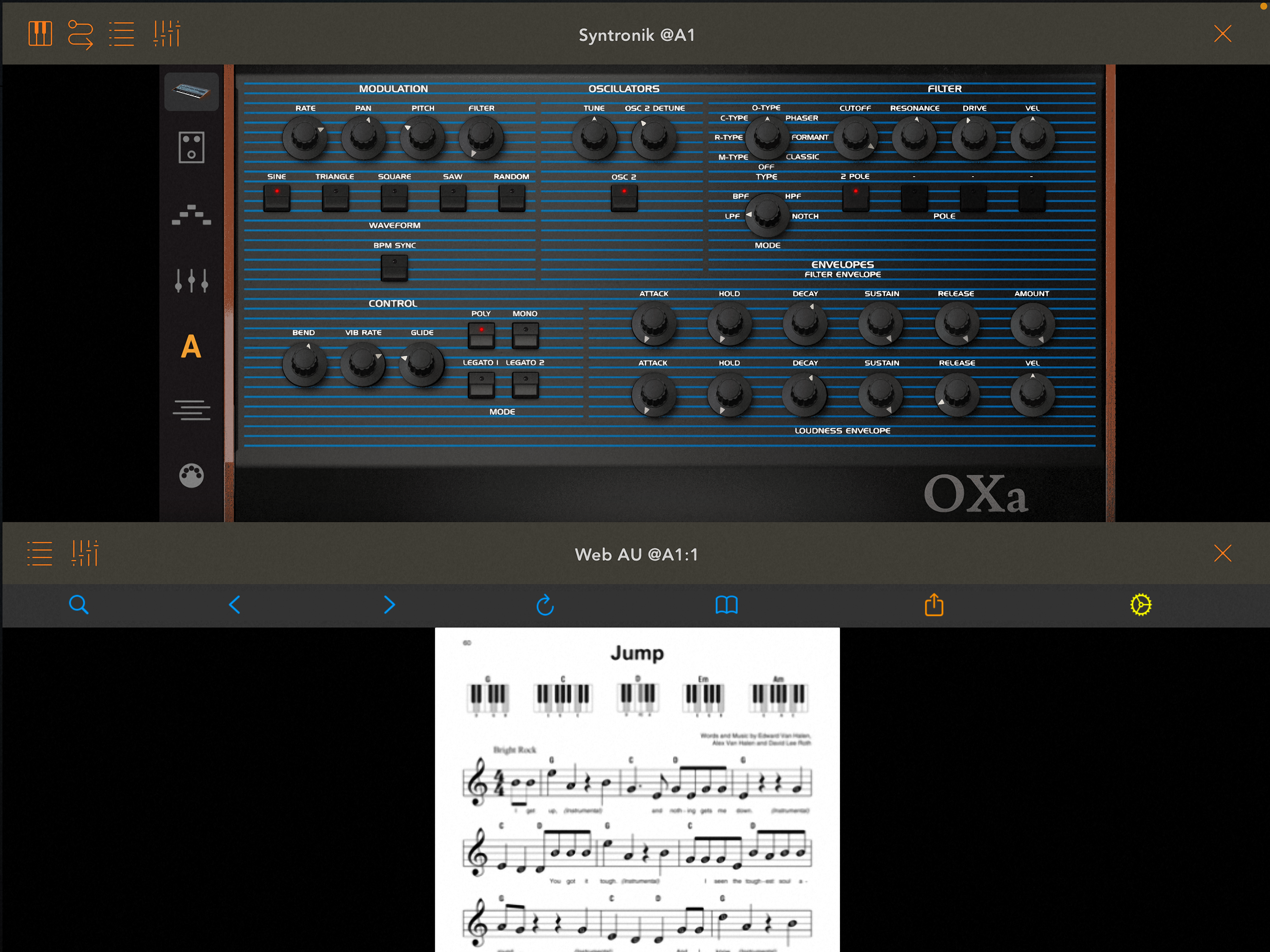
Task: Open the arpeggiator steps sidebar icon
Action: (x=191, y=215)
